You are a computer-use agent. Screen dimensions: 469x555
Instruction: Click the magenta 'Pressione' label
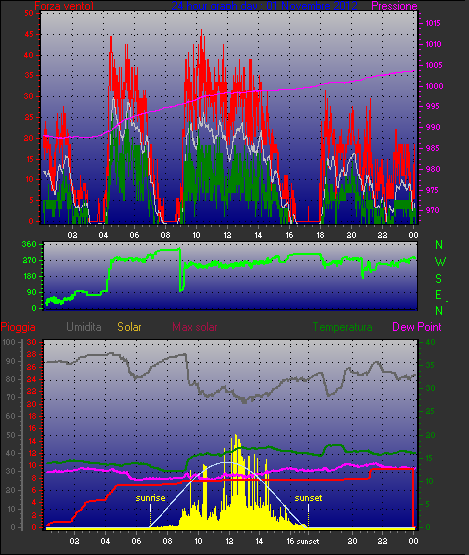[x=394, y=6]
